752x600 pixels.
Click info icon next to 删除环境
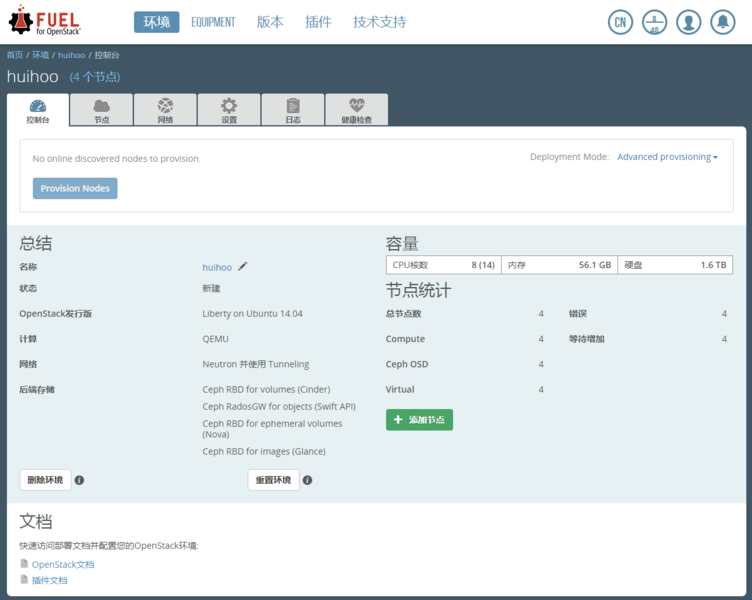point(80,480)
